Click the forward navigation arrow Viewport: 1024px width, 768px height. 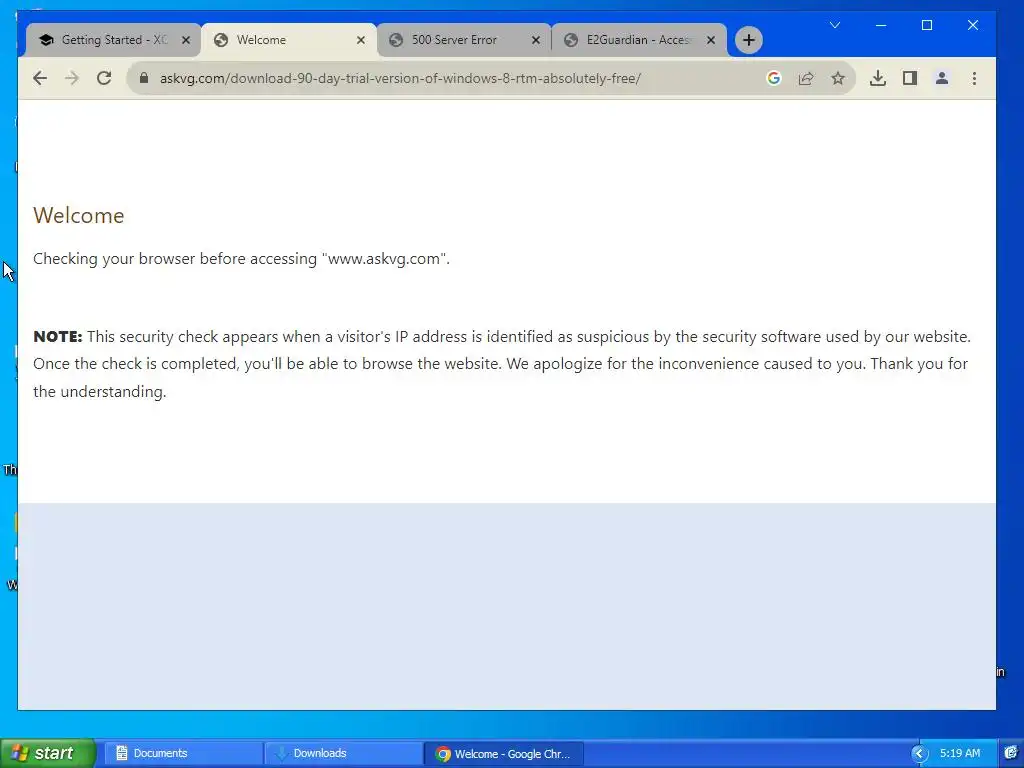[72, 78]
